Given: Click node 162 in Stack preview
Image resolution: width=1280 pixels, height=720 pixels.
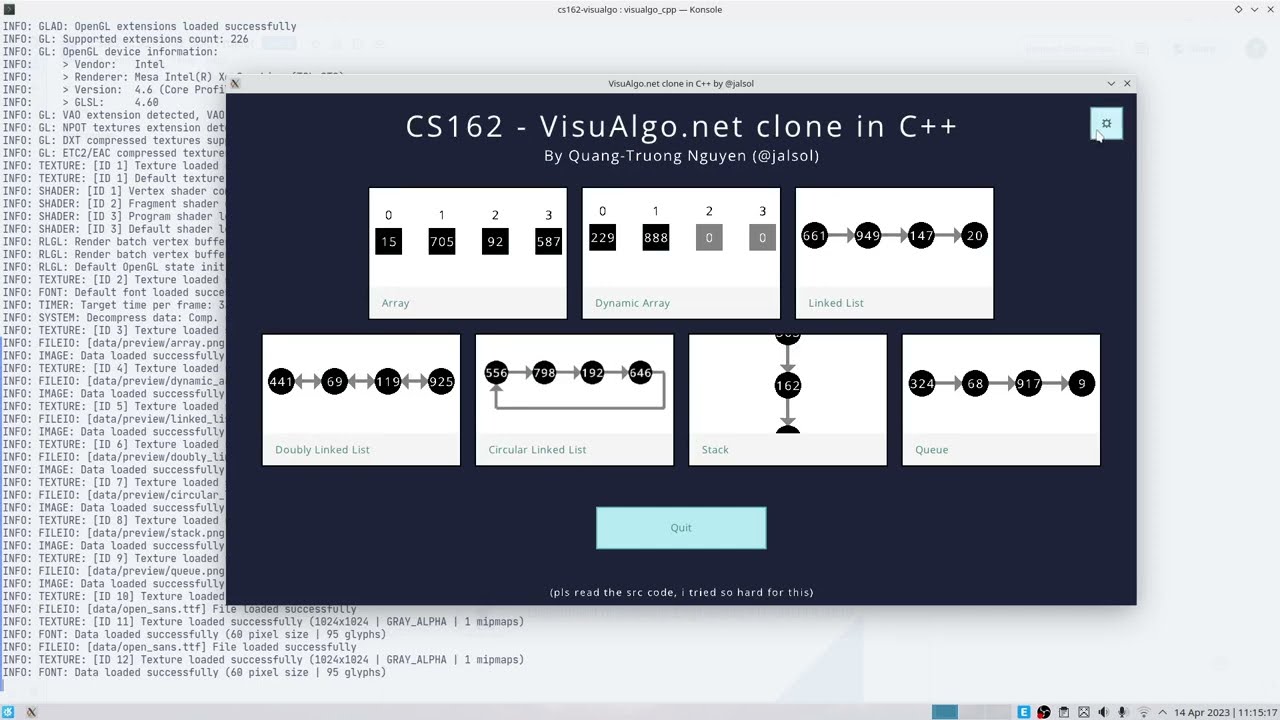Looking at the screenshot, I should pos(788,385).
